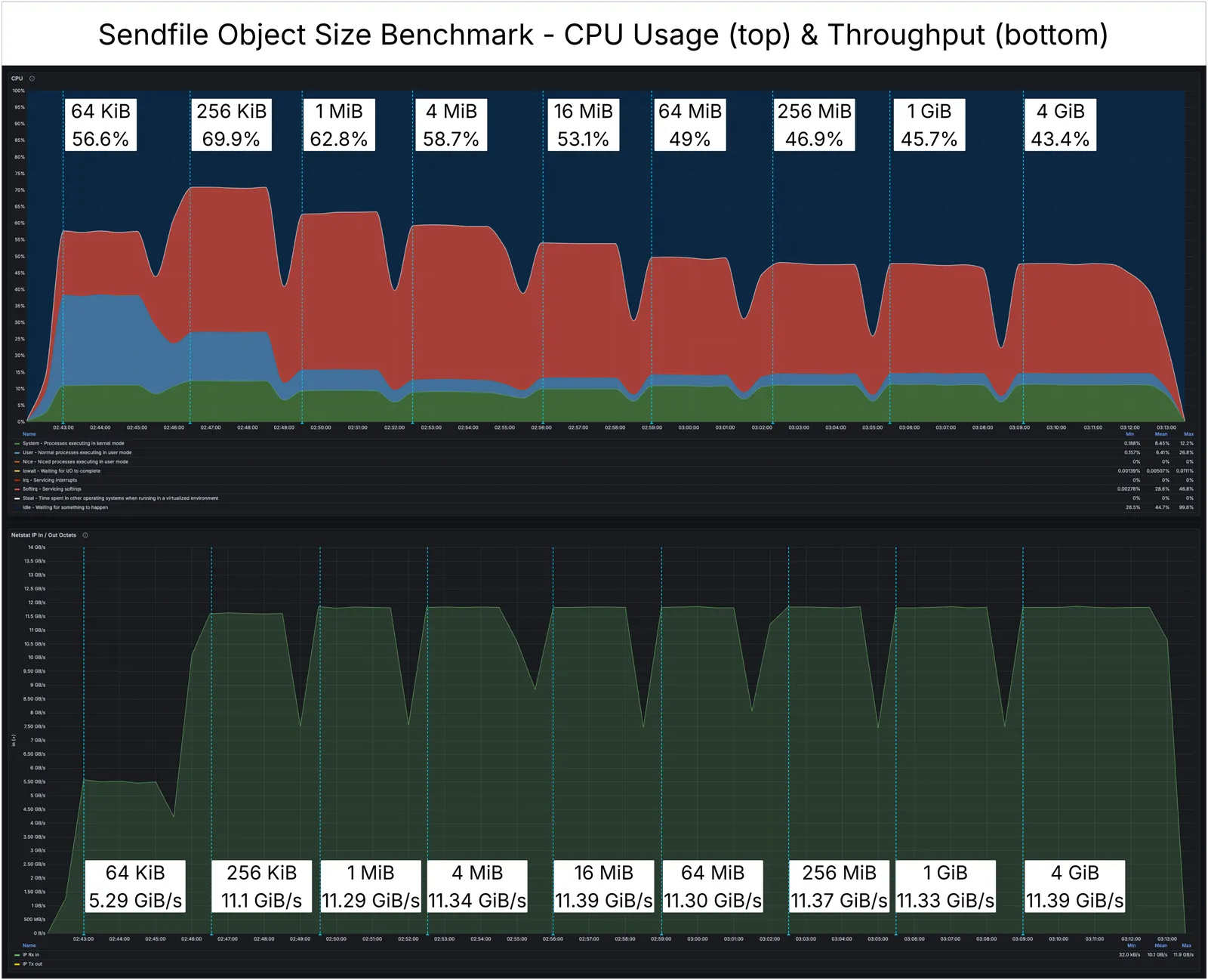Sort Netstat legend by Name column
The height and width of the screenshot is (980, 1208).
(x=29, y=945)
